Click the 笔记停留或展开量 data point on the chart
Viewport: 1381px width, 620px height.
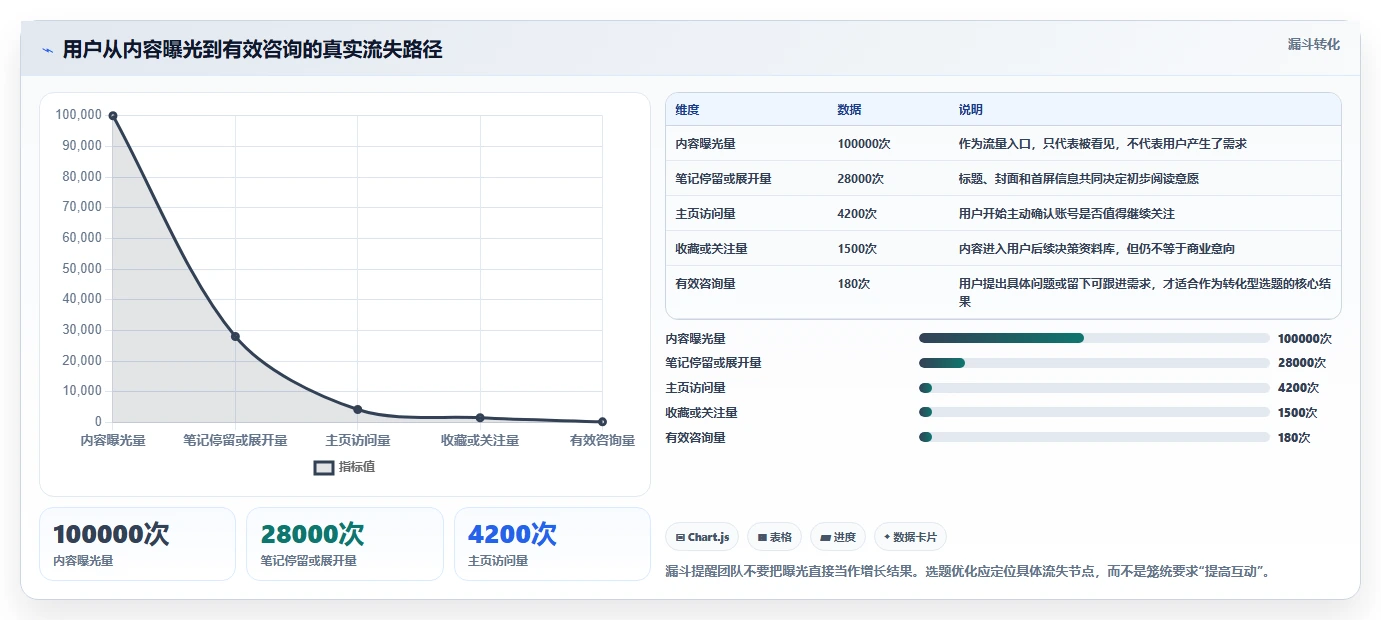click(x=235, y=337)
